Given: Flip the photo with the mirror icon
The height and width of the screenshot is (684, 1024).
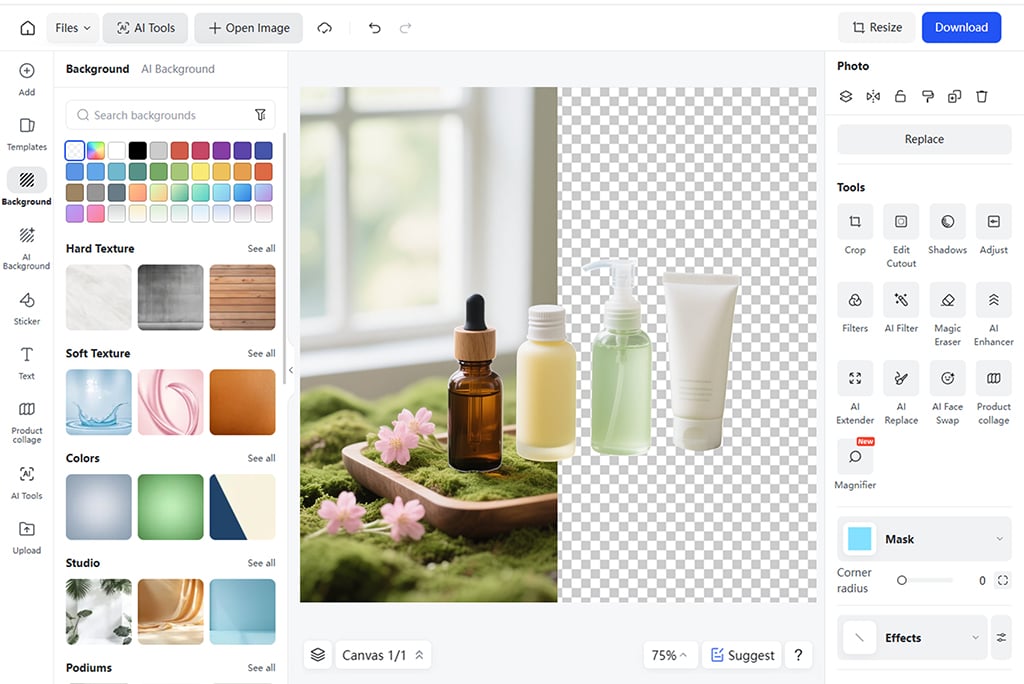Looking at the screenshot, I should pyautogui.click(x=873, y=97).
